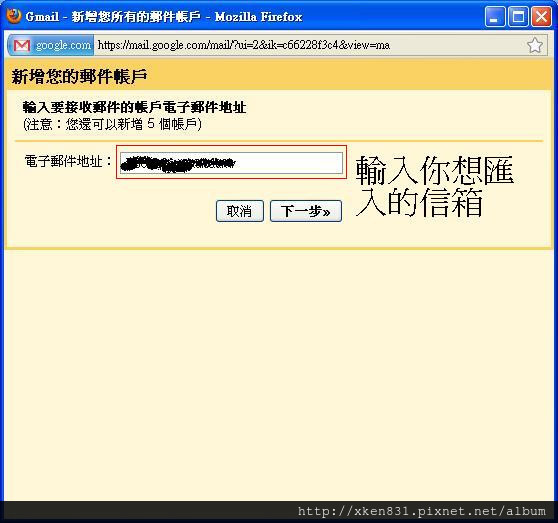
Task: Close the Gmail add account window
Action: pos(541,17)
